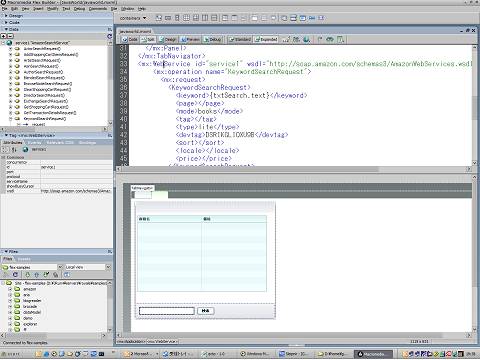Show attributes in list view in the Tag panel
The width and height of the screenshot is (480, 360).
(x=14, y=150)
